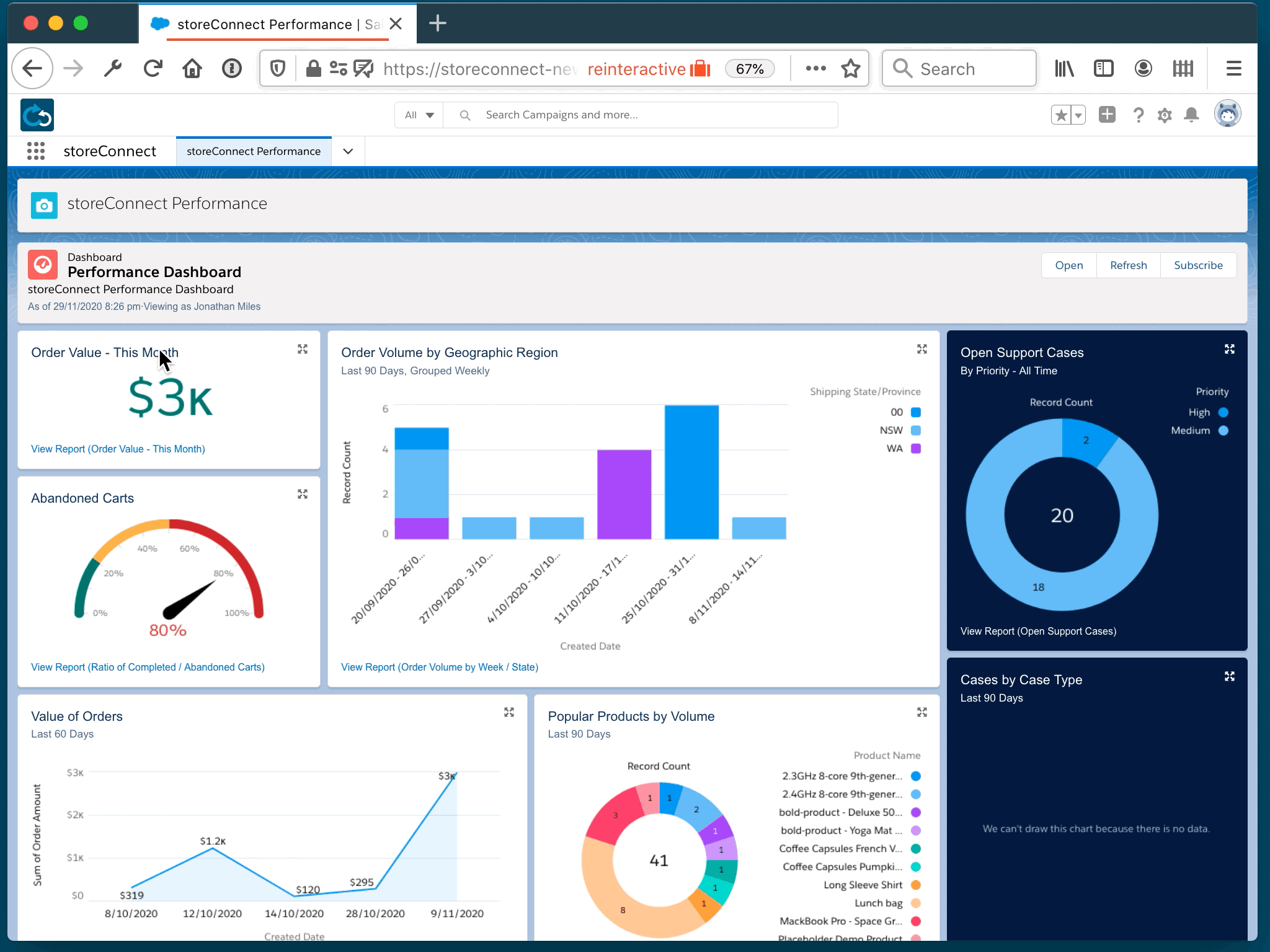1270x952 pixels.
Task: View Salesforce notifications bell
Action: 1191,115
